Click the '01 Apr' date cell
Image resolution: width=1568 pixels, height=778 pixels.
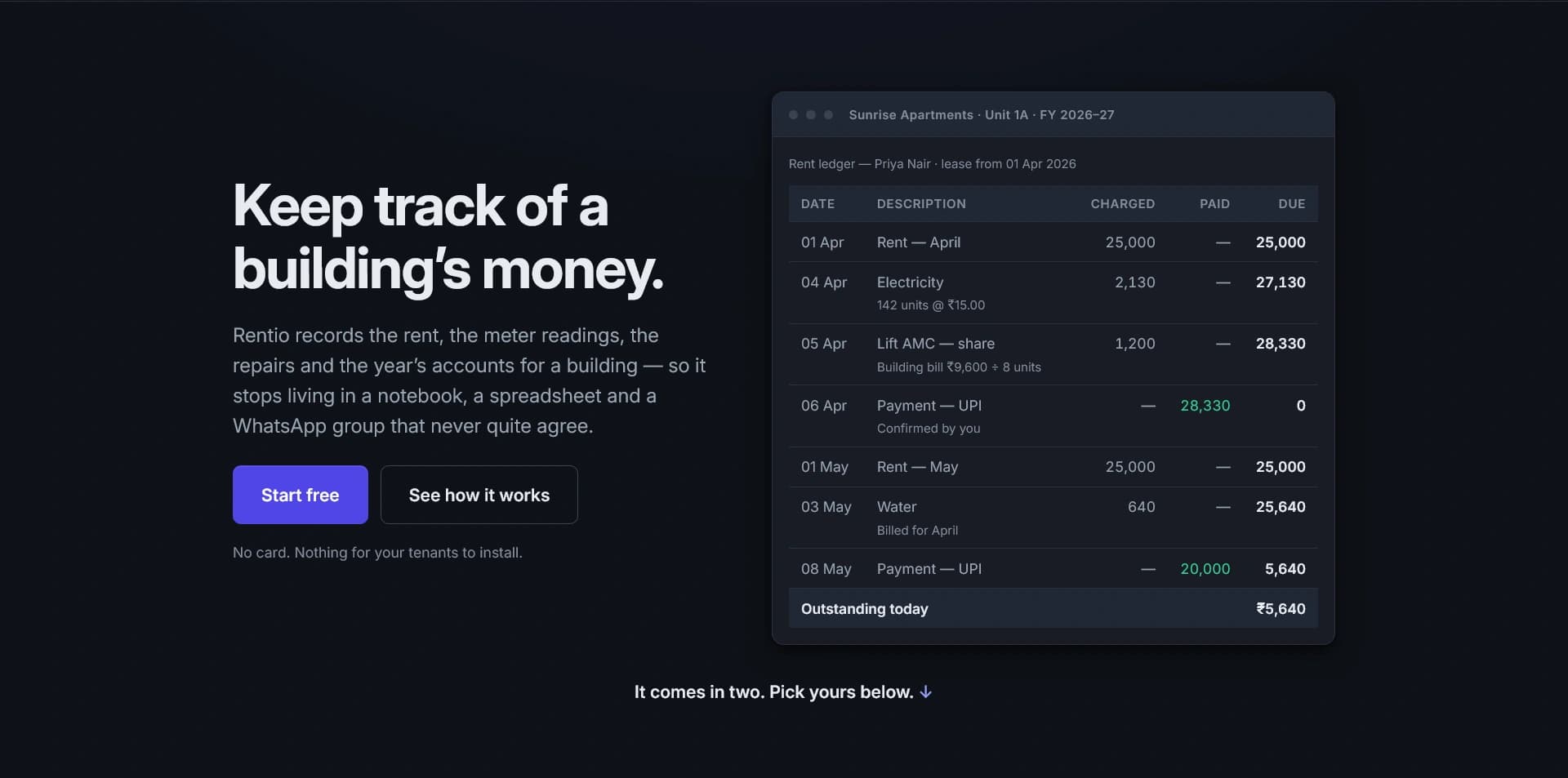click(822, 242)
